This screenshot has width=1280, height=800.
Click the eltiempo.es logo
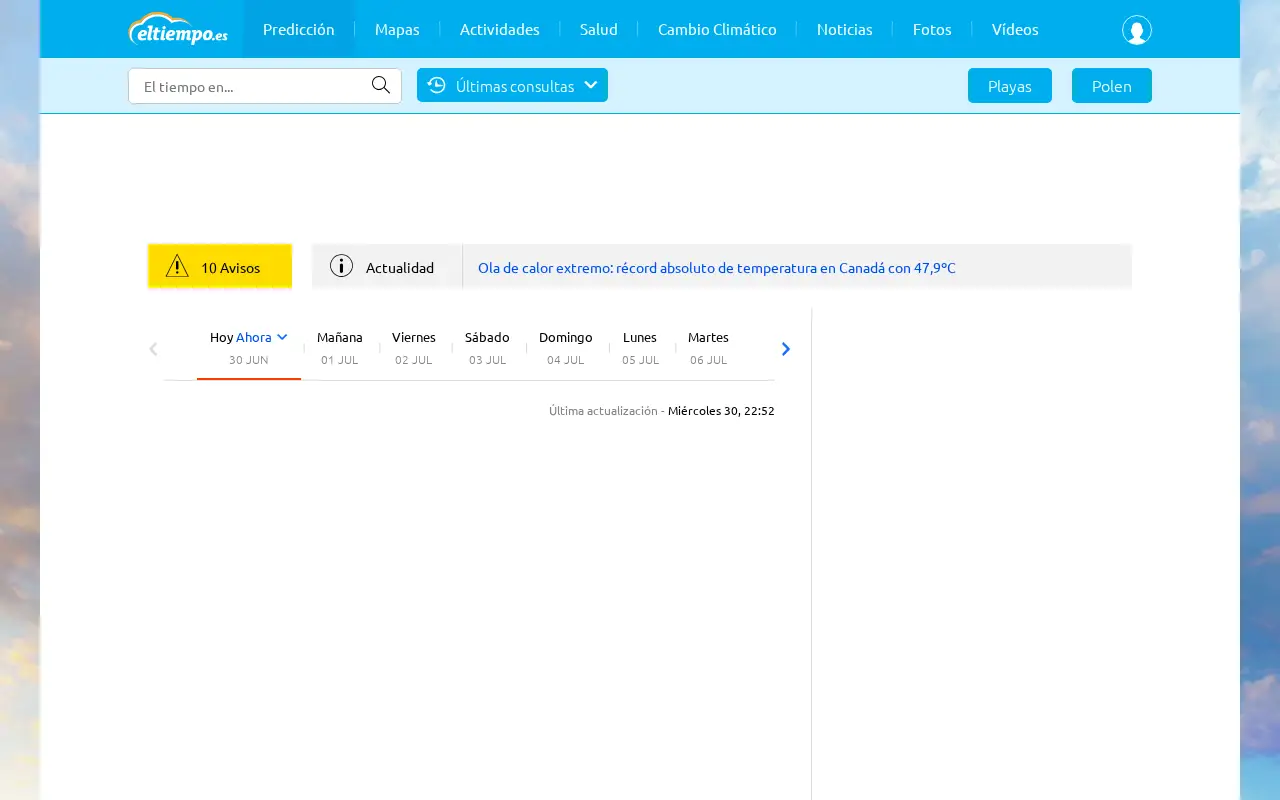(x=178, y=29)
